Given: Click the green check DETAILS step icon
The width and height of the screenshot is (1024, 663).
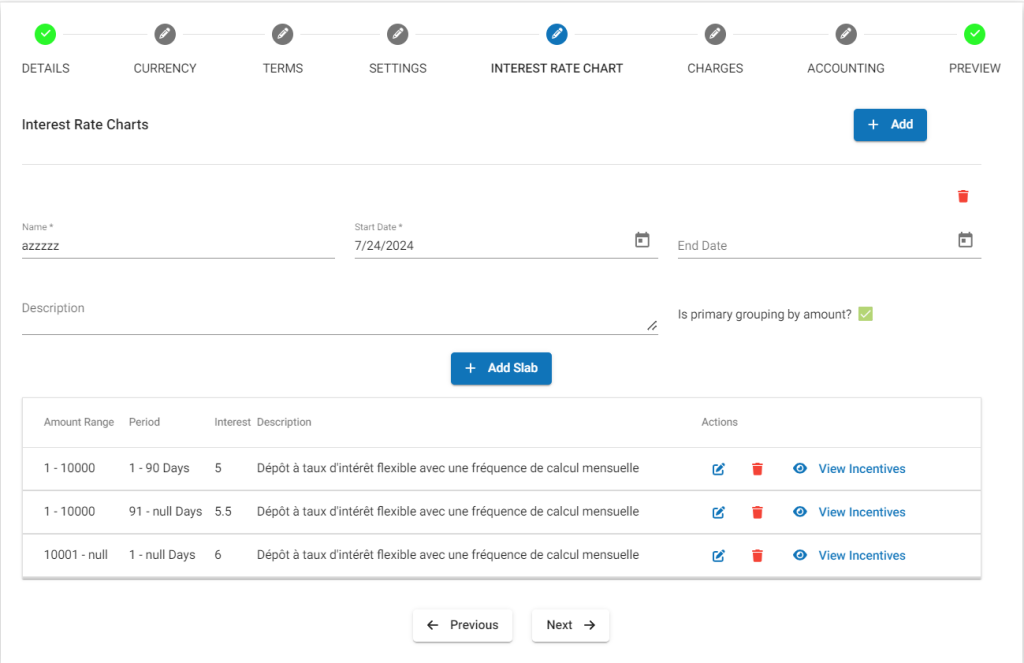Looking at the screenshot, I should point(45,34).
